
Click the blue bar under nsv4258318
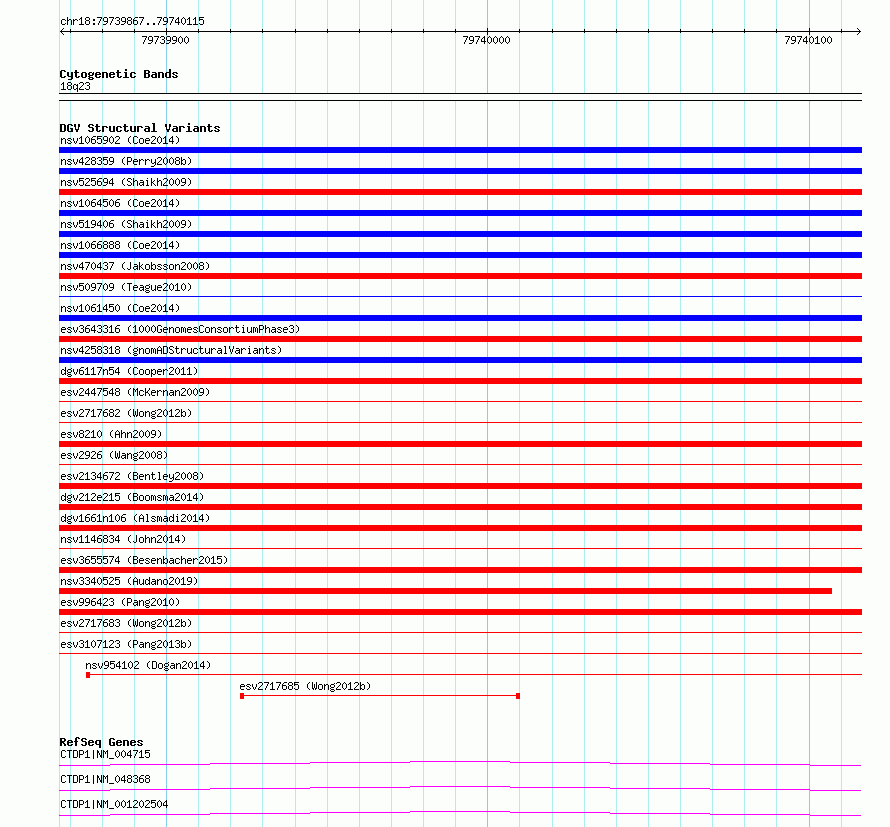pyautogui.click(x=460, y=360)
